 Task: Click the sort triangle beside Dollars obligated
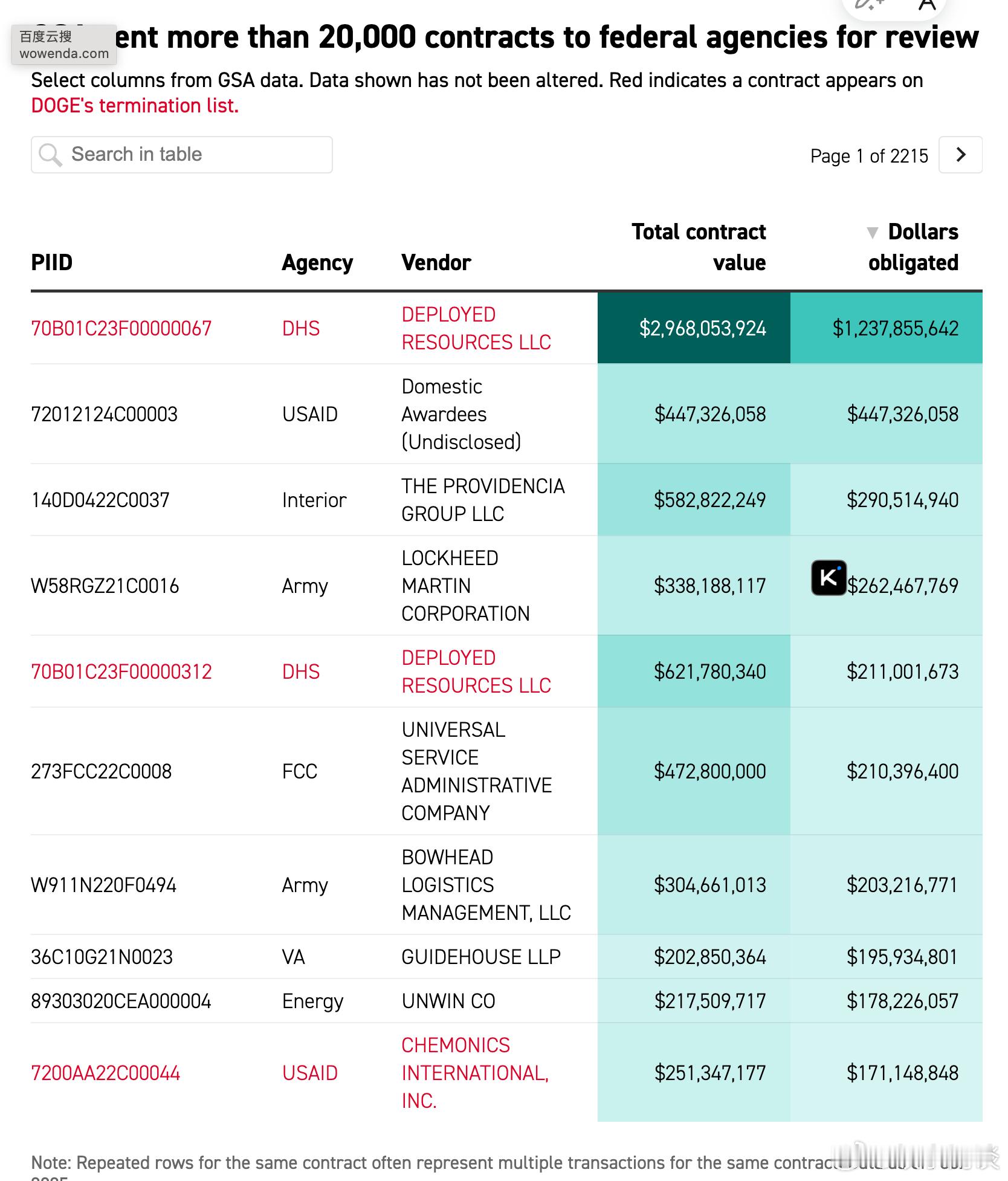coord(872,232)
